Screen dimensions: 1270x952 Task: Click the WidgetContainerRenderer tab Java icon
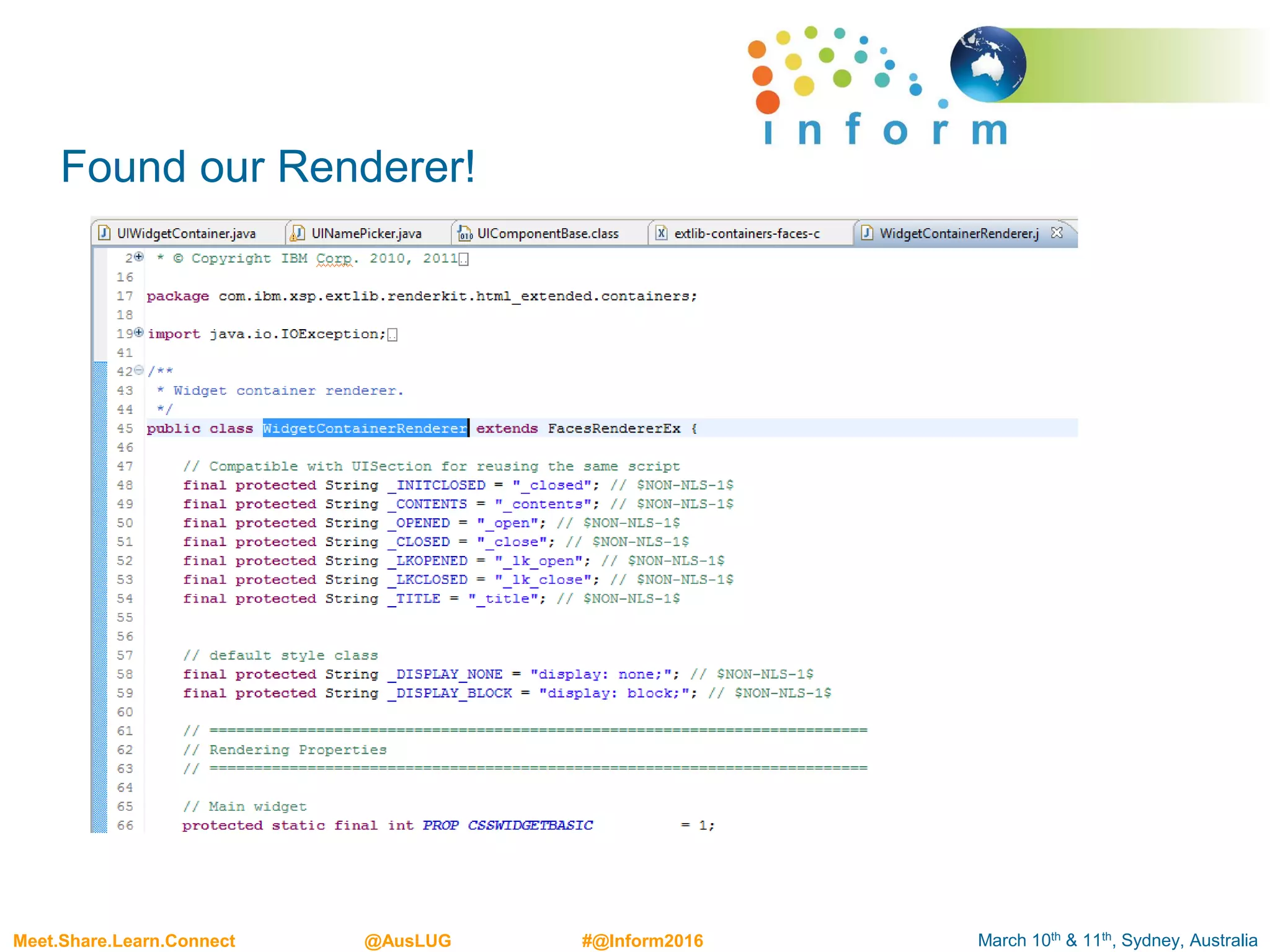pos(868,233)
